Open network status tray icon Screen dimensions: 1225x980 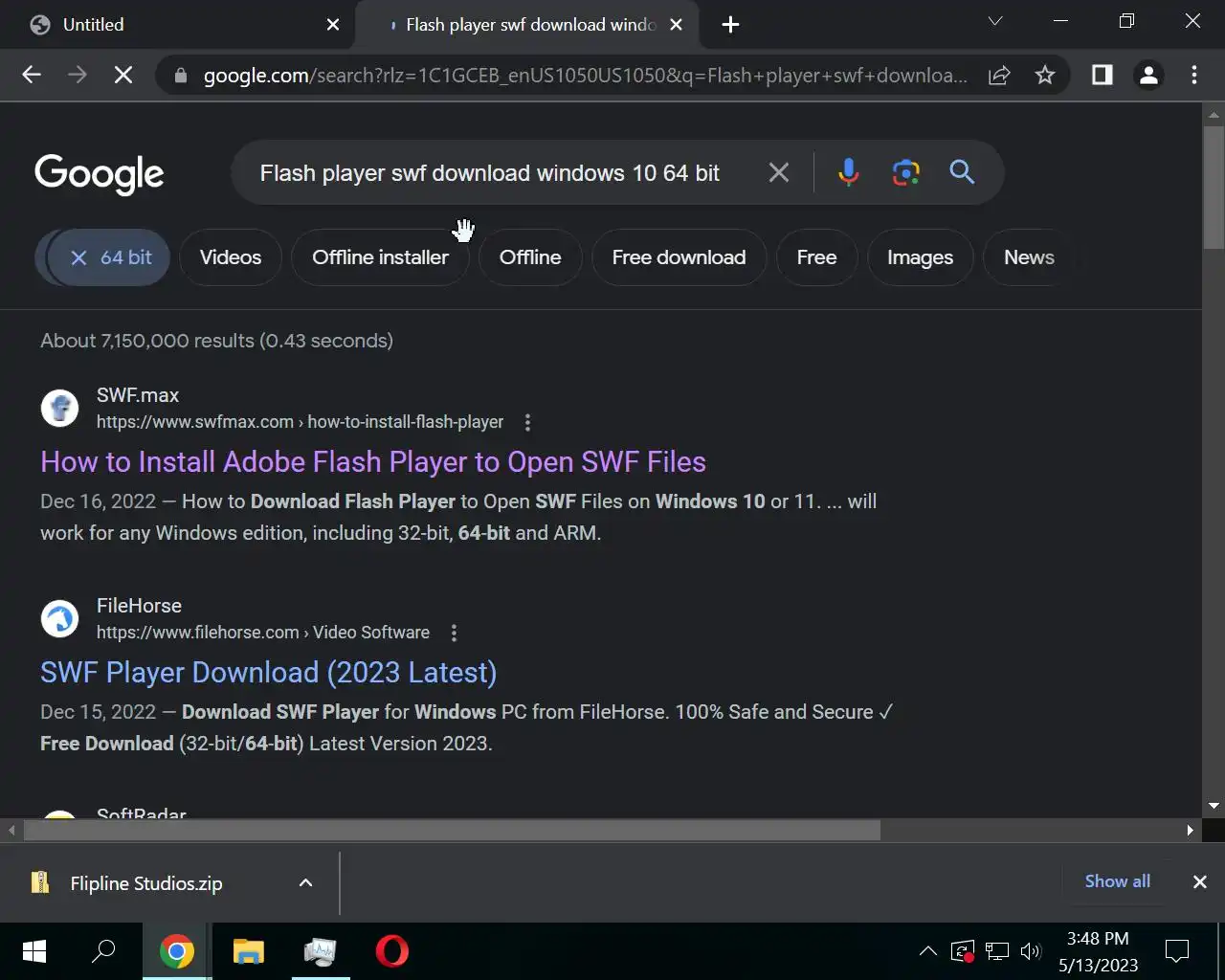pyautogui.click(x=997, y=951)
